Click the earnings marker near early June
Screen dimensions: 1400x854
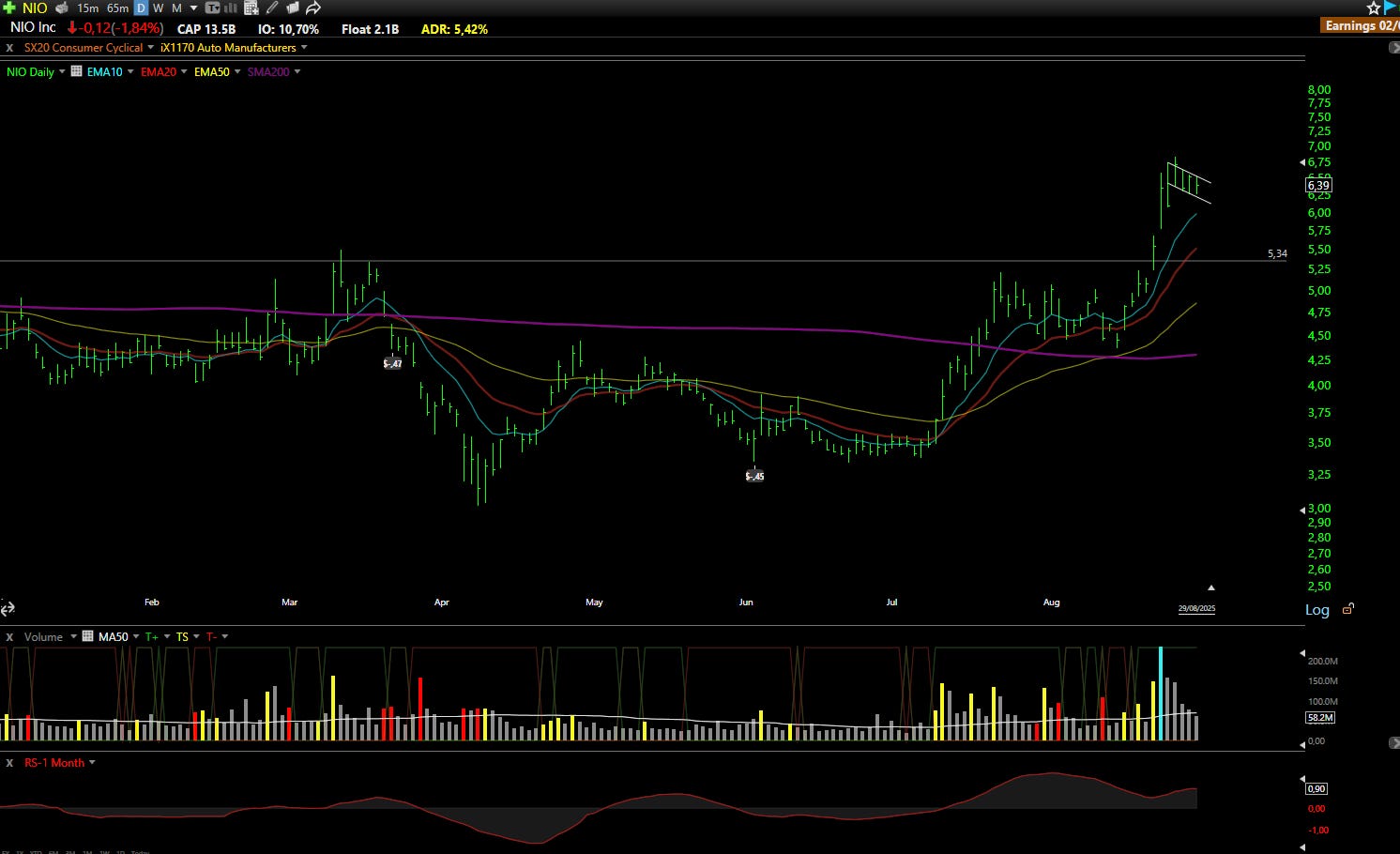(754, 476)
